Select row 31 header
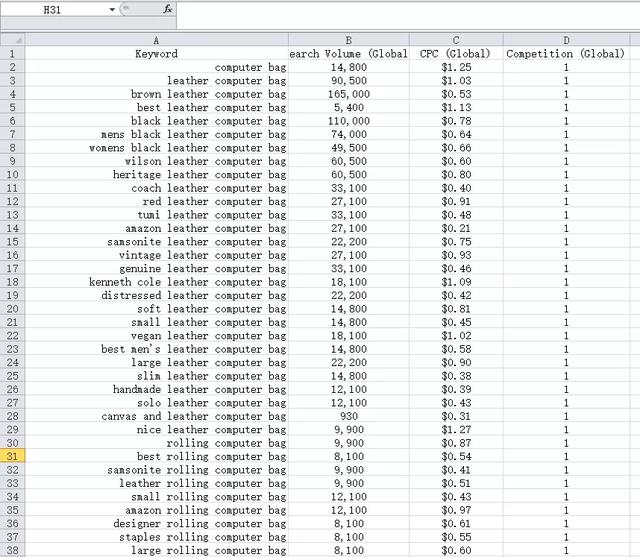 (13, 456)
